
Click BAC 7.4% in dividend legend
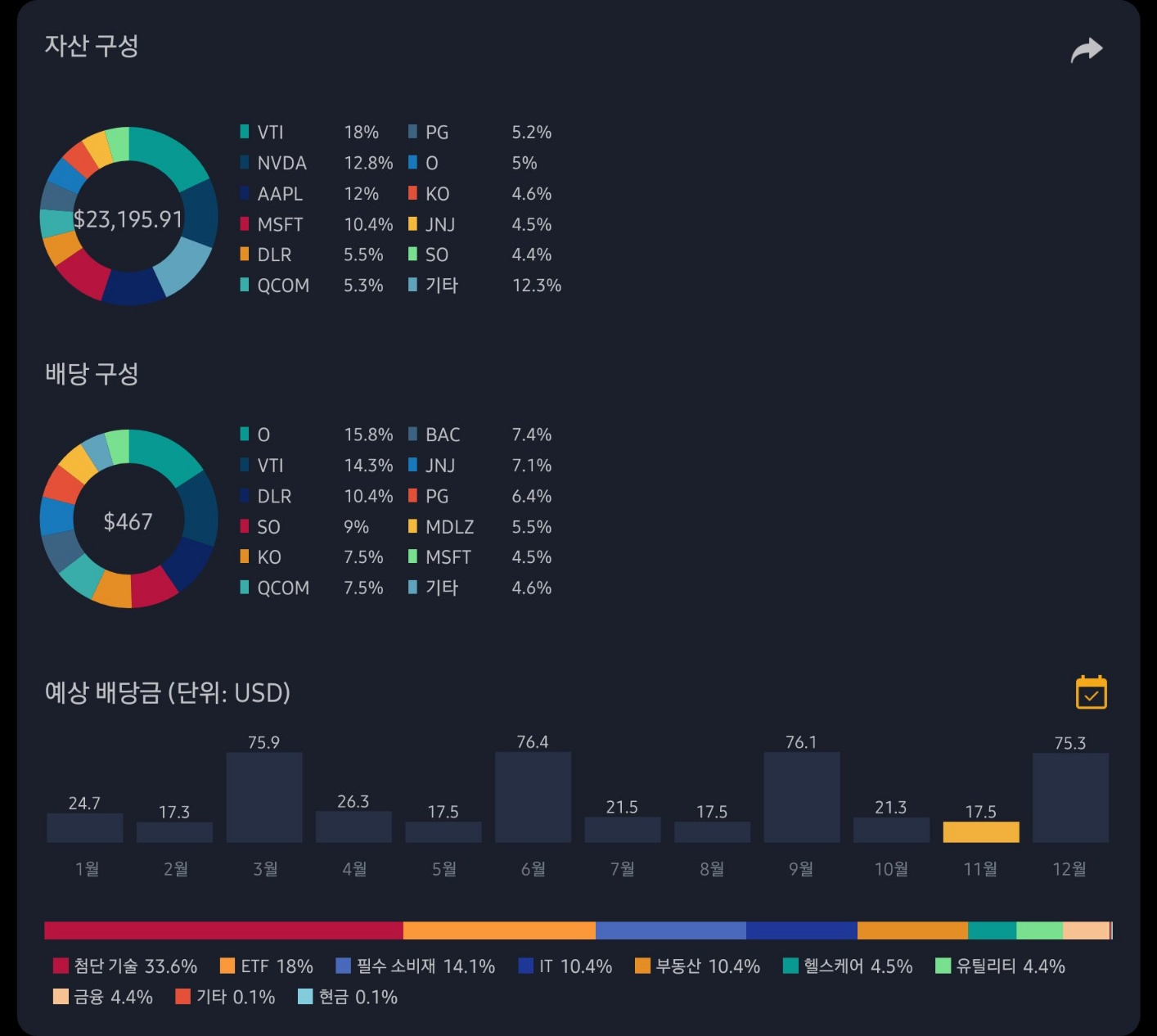pos(480,435)
